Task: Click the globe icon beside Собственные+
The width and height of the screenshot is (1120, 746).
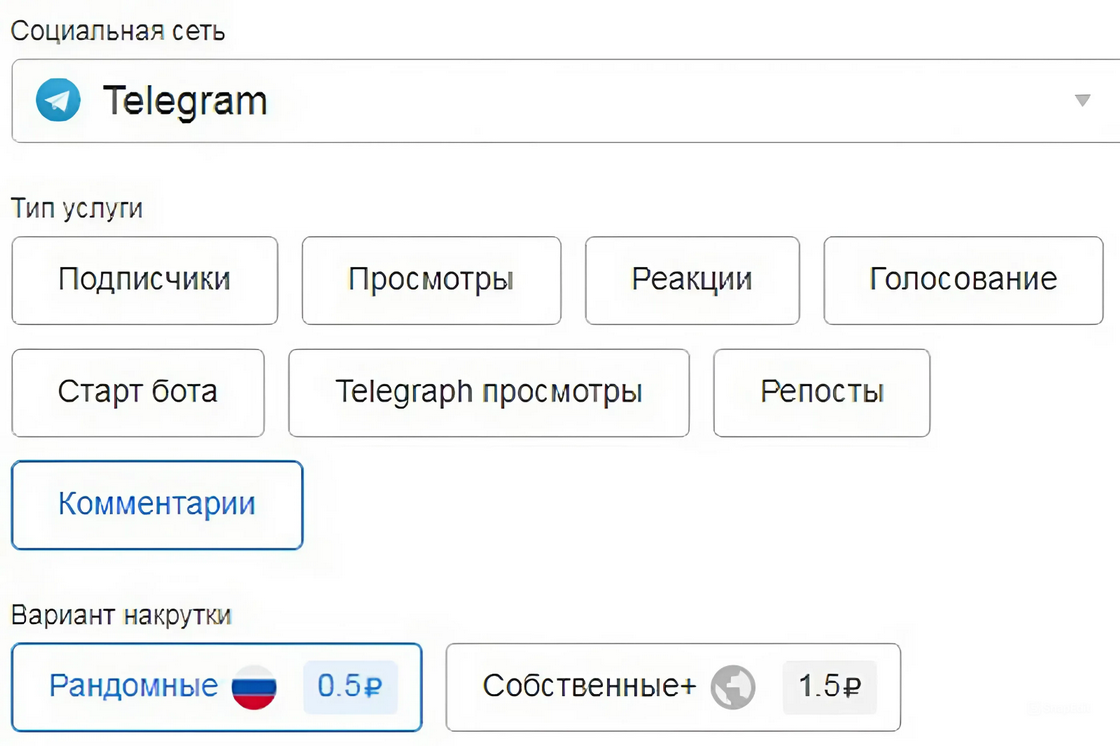Action: tap(733, 687)
